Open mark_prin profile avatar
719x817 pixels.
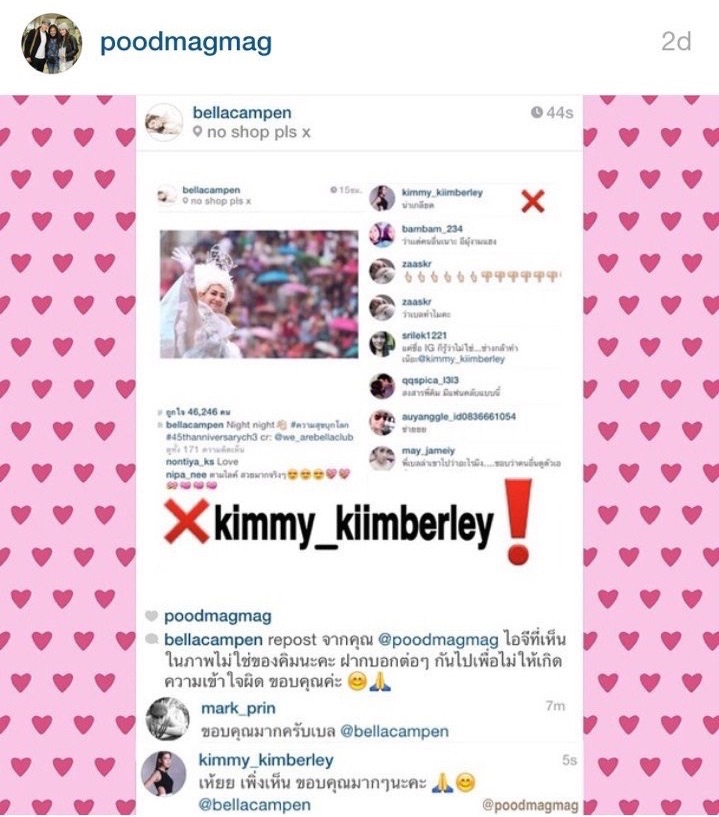pyautogui.click(x=167, y=719)
